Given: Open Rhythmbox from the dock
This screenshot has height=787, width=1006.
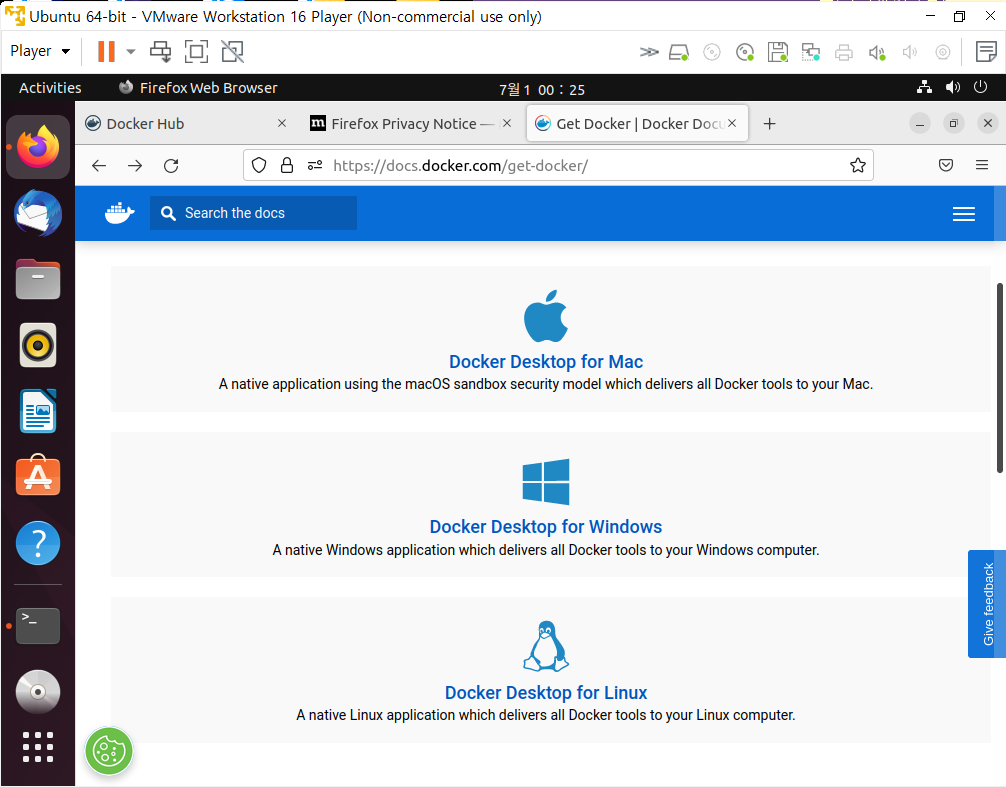Looking at the screenshot, I should click(x=38, y=345).
